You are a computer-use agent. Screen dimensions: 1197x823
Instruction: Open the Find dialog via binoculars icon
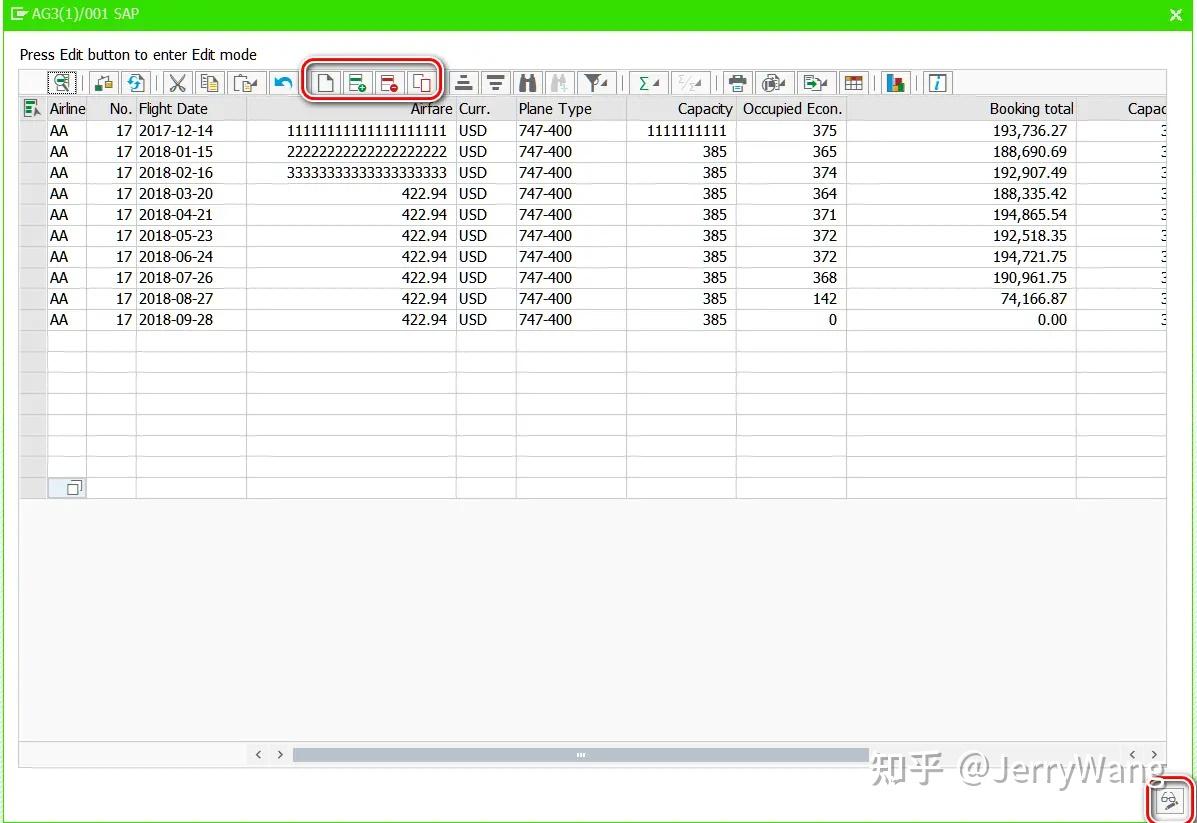527,82
